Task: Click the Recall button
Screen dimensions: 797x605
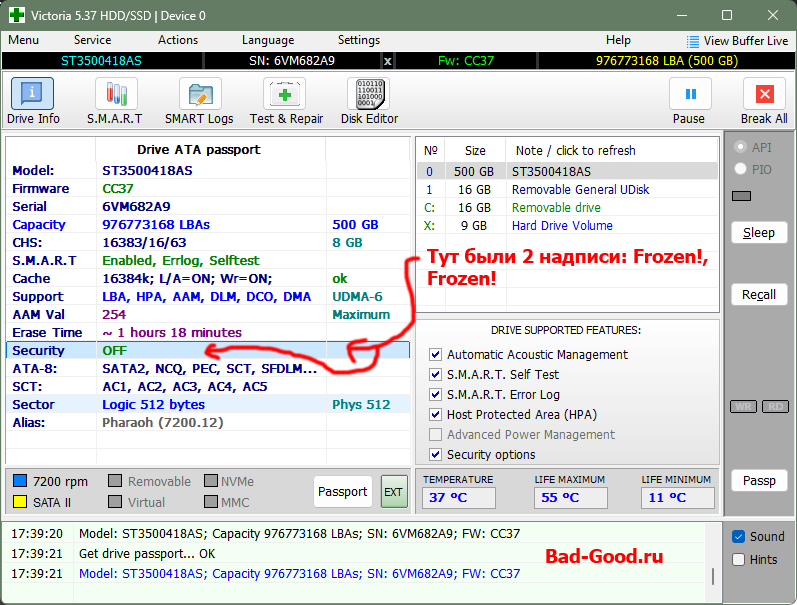Action: 758,295
